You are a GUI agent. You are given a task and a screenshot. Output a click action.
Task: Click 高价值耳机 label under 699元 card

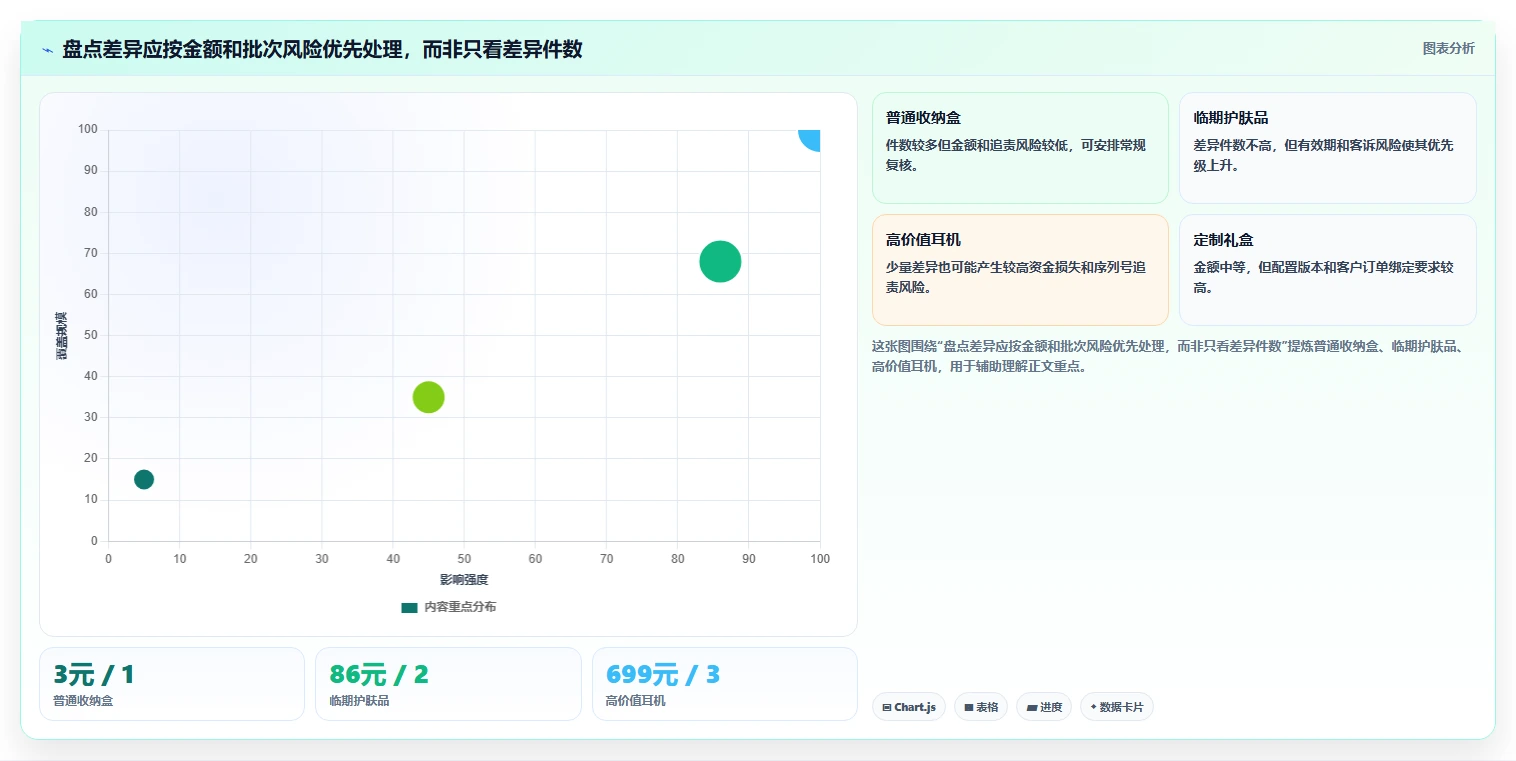click(636, 701)
